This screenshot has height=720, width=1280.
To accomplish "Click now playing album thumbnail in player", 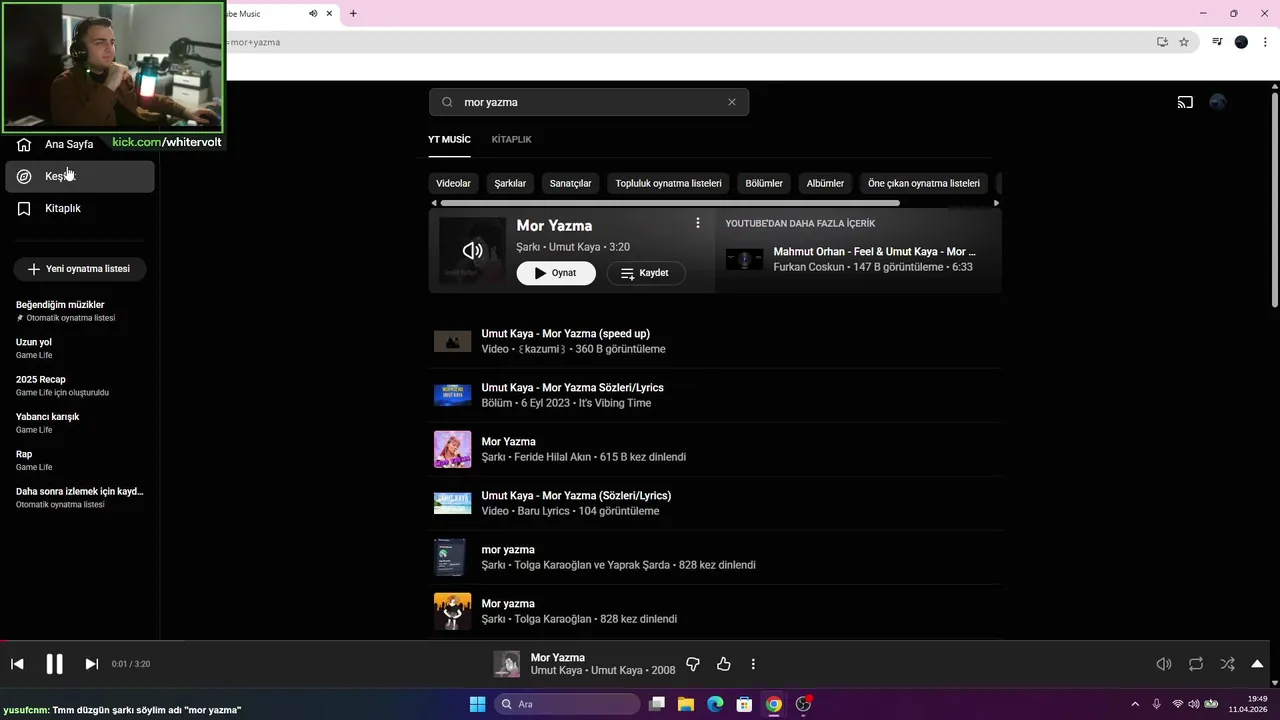I will [507, 664].
